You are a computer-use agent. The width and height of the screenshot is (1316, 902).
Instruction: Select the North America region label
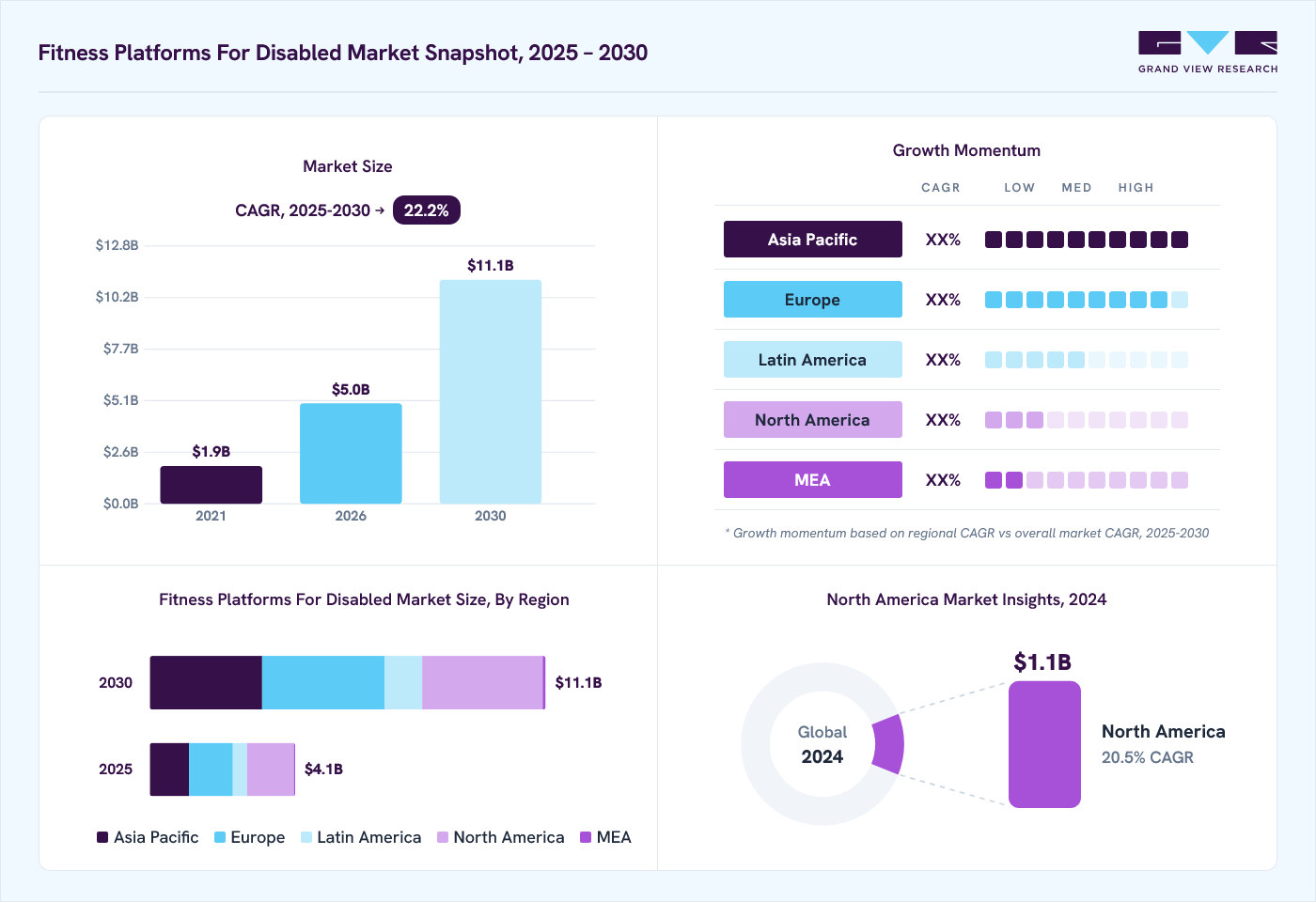[x=812, y=420]
